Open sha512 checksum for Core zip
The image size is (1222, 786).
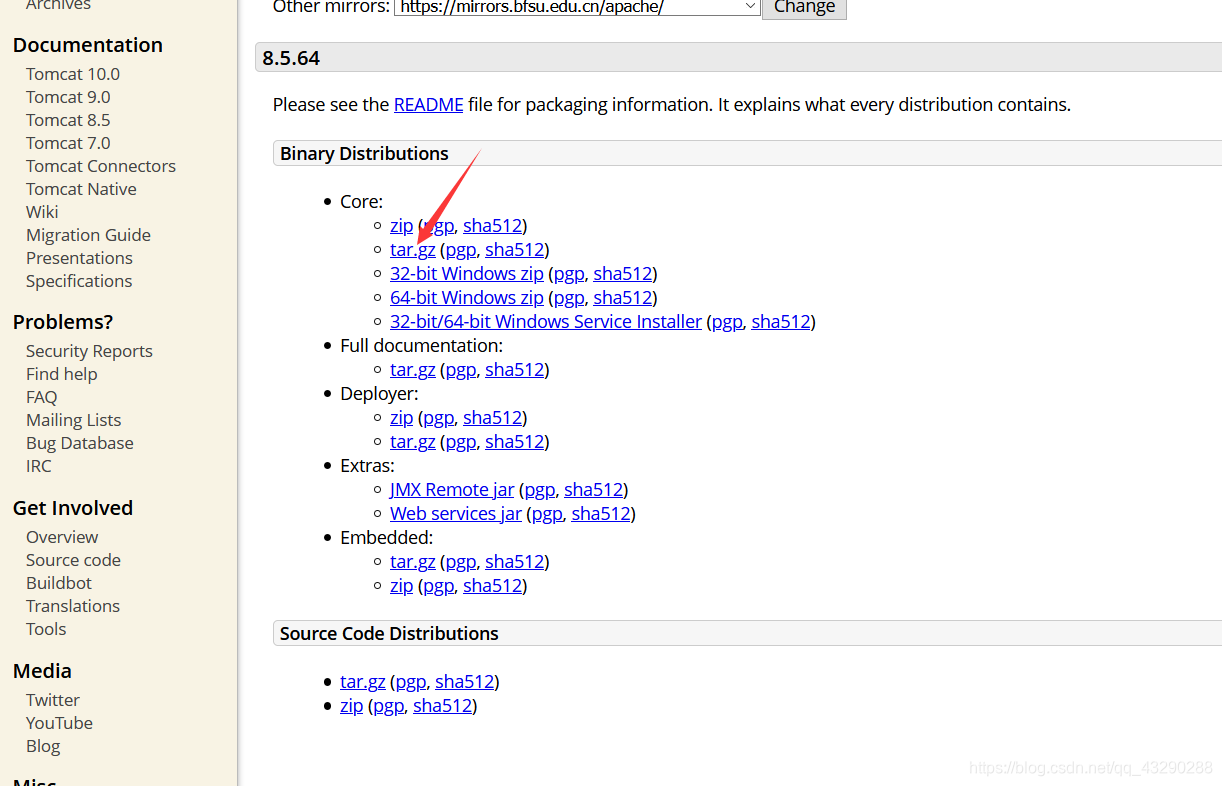coord(492,225)
